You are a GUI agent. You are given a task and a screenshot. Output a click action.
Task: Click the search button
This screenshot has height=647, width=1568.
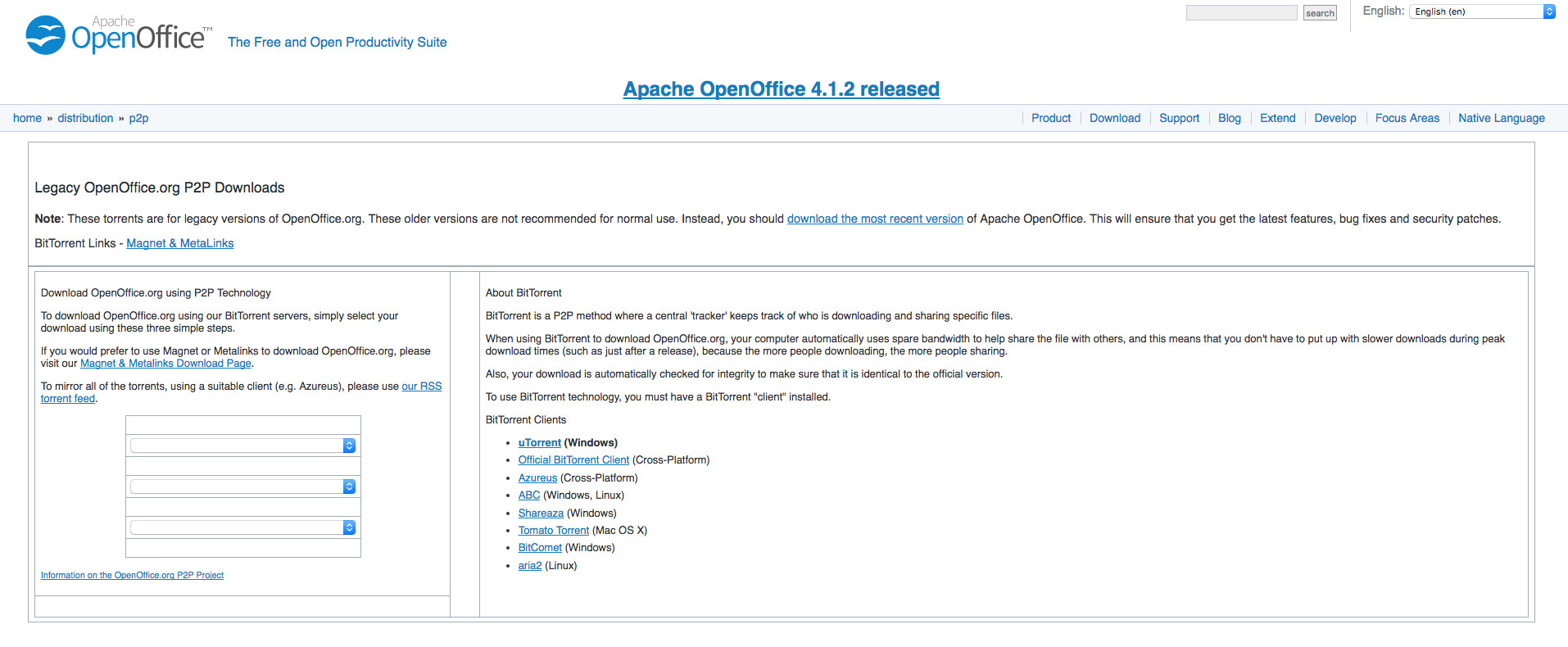(x=1320, y=13)
